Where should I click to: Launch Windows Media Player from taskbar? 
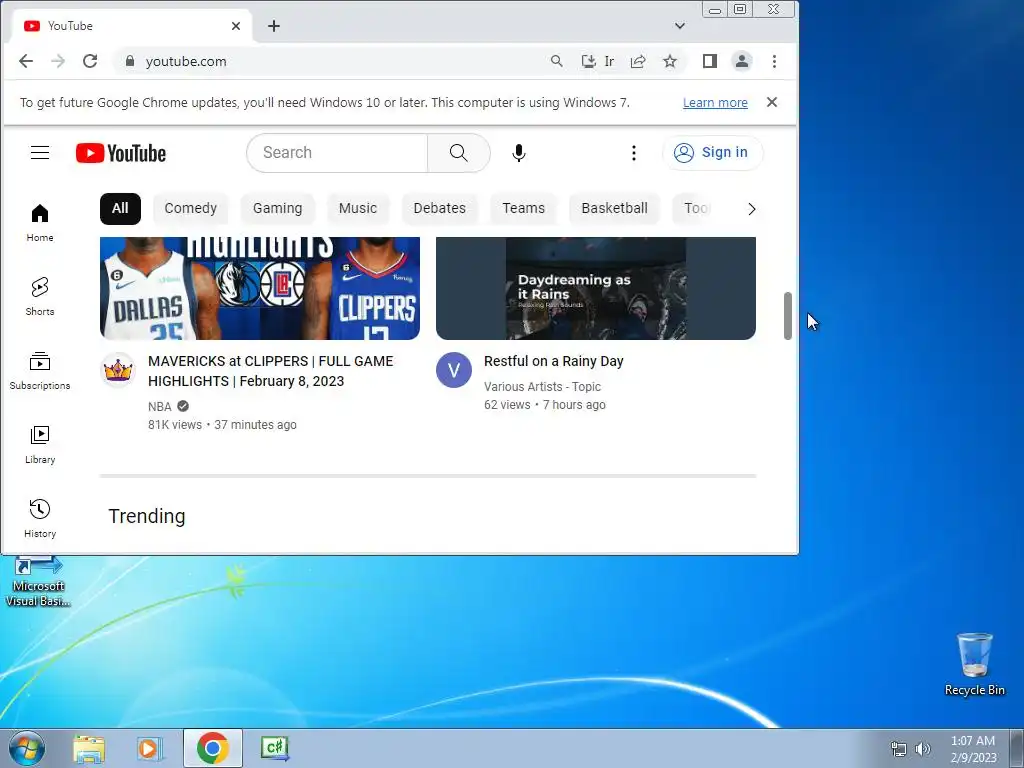[x=149, y=748]
